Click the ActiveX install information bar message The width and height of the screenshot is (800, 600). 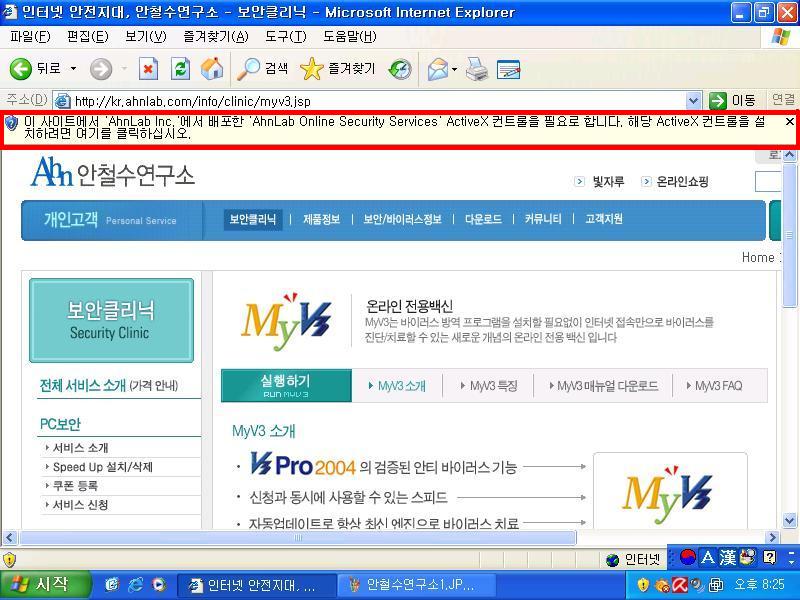click(x=394, y=128)
